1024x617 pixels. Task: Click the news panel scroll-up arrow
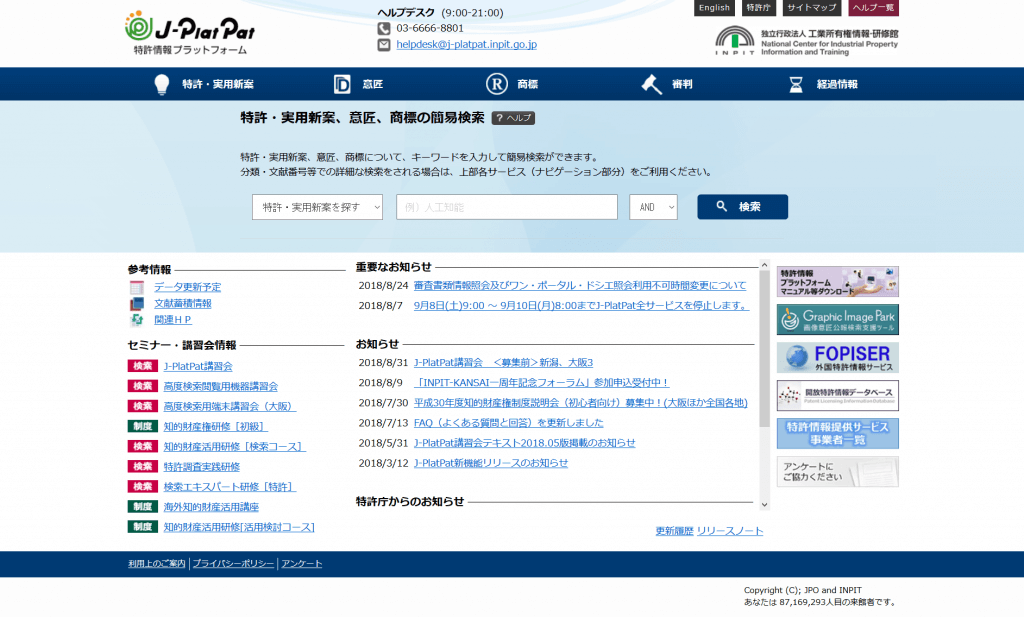[x=764, y=265]
